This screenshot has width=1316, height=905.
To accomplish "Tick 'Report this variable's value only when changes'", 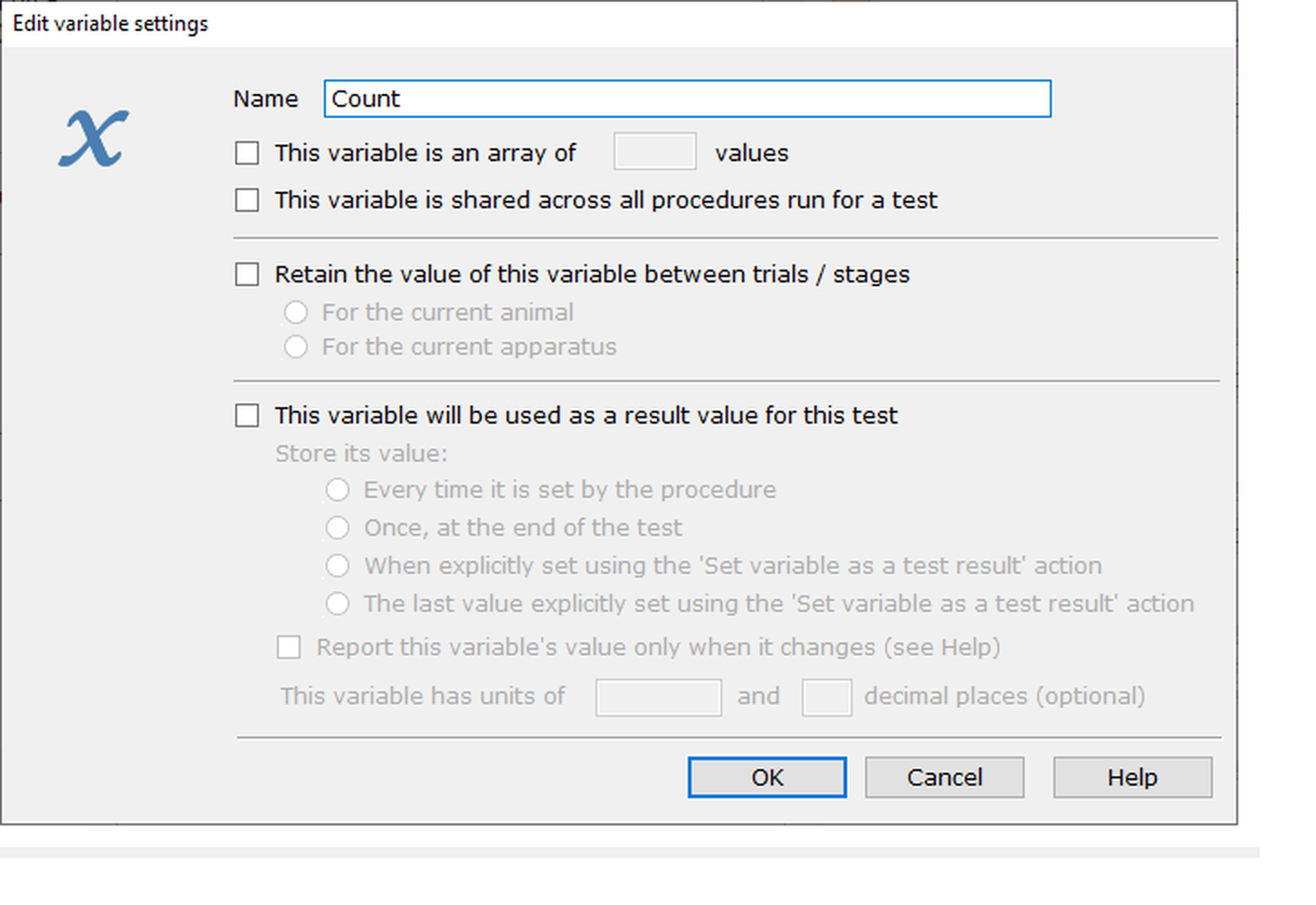I will pyautogui.click(x=289, y=647).
